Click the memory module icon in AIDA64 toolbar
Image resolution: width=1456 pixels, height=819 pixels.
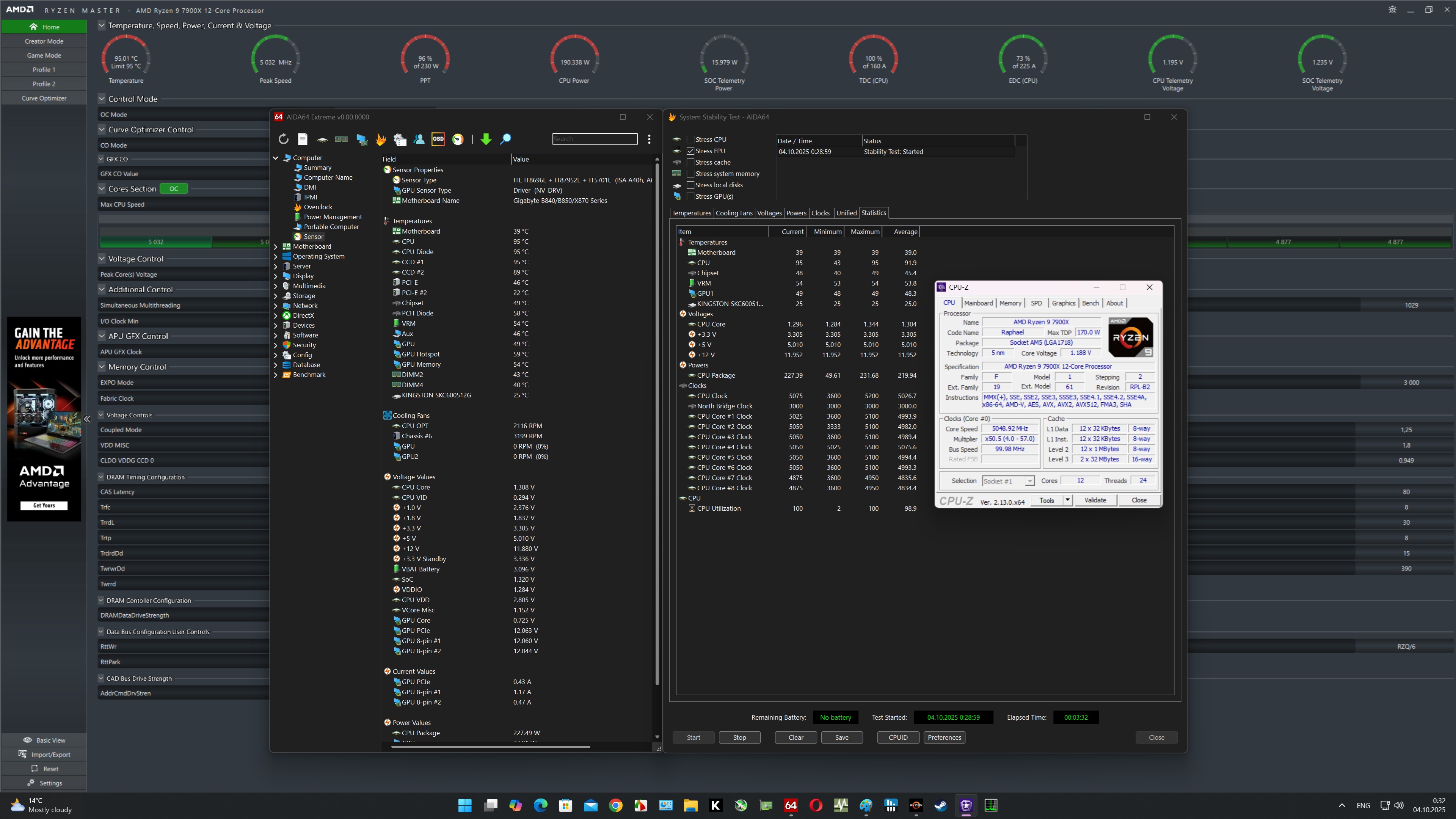tap(341, 139)
